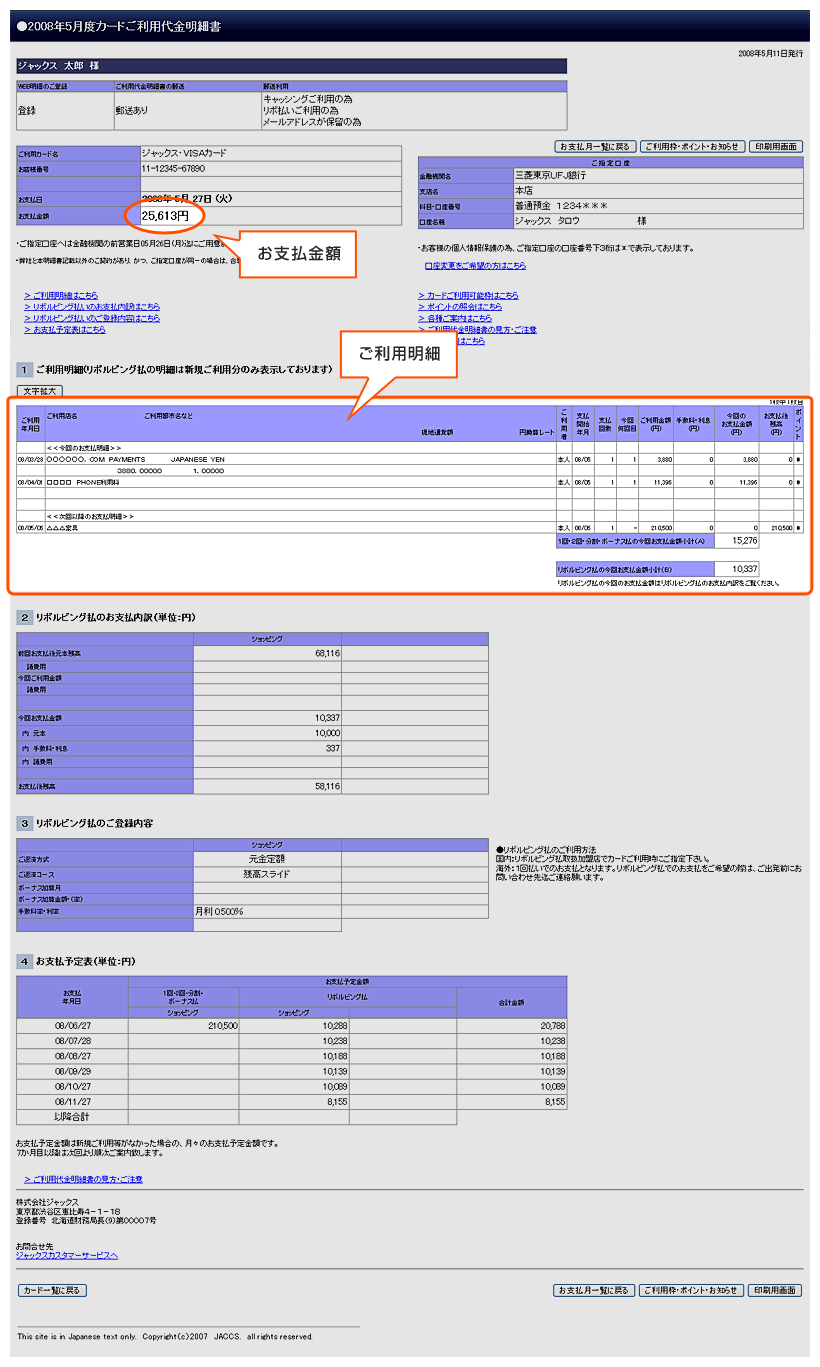Open the ジャックスカスタマーサービスへ link

pos(67,1255)
